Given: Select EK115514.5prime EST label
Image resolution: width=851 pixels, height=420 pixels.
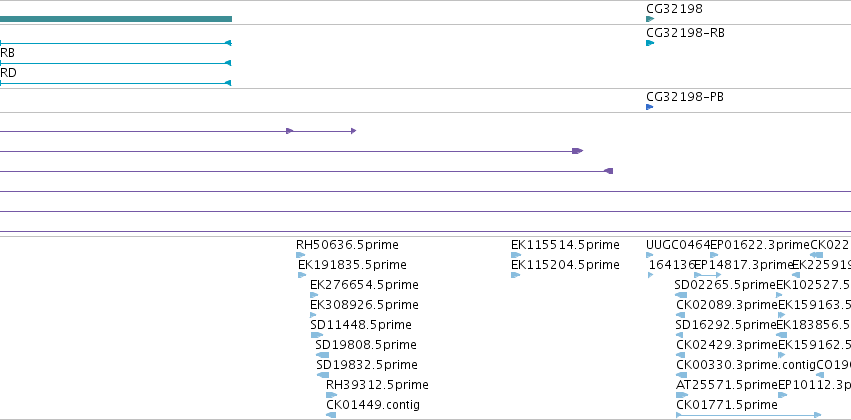Looking at the screenshot, I should 565,245.
